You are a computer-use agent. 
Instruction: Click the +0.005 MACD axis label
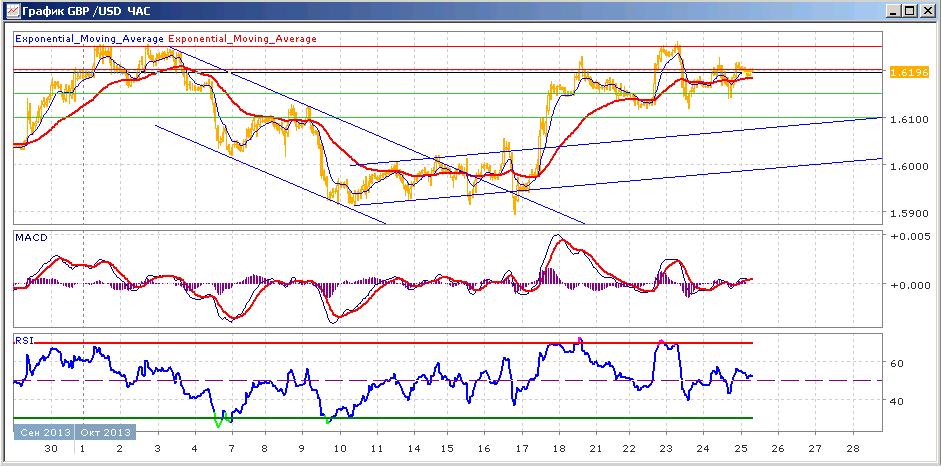pos(909,237)
